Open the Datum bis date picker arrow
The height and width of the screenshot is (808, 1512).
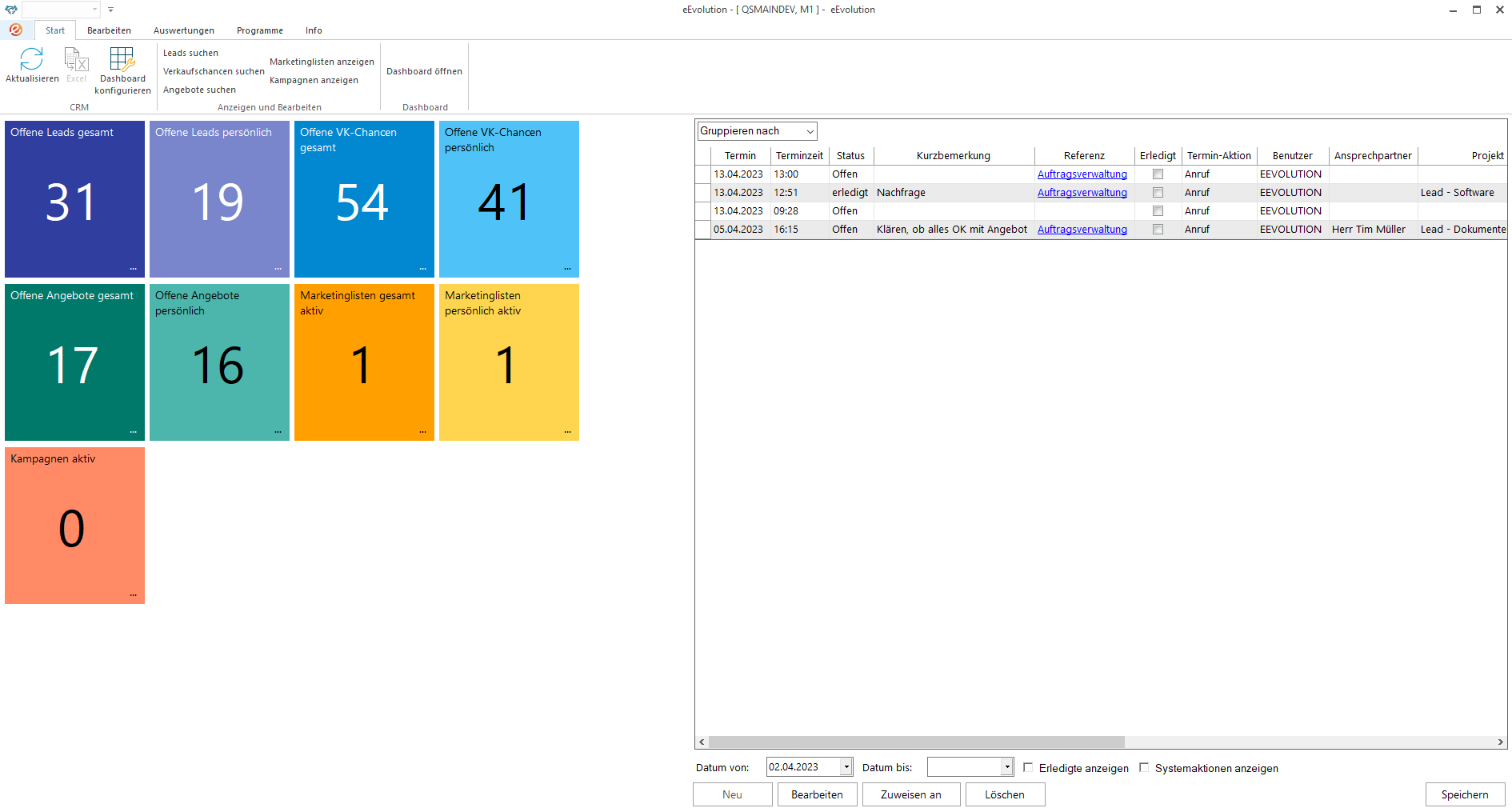[1007, 766]
